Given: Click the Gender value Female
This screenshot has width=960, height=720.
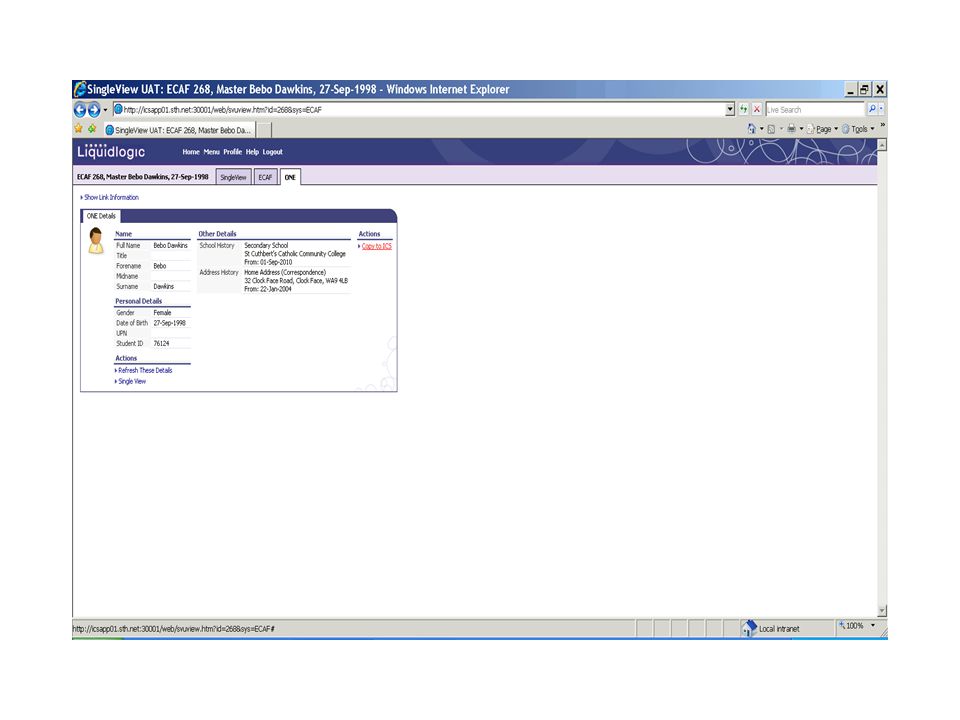Looking at the screenshot, I should [162, 313].
